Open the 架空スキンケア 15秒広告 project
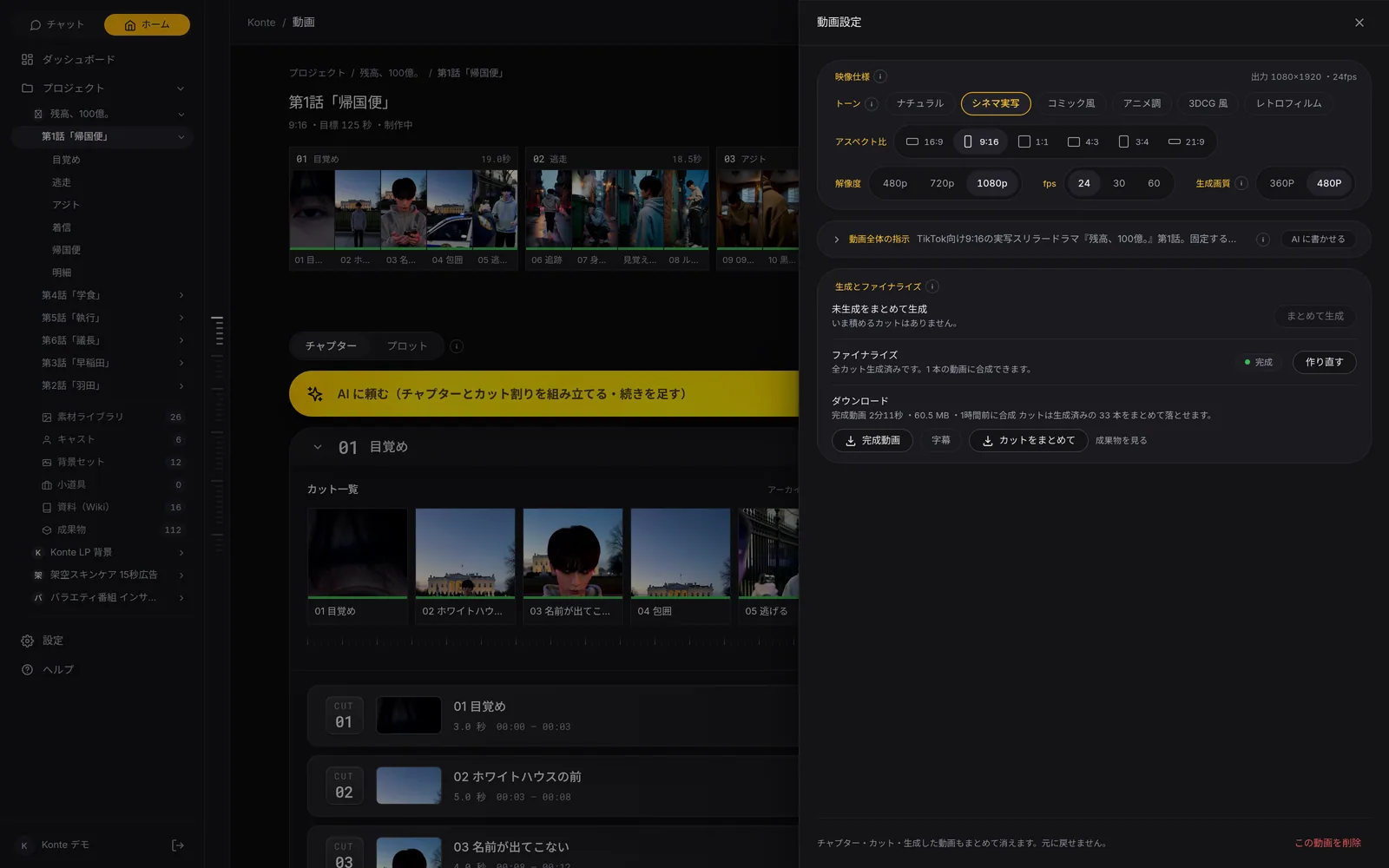Viewport: 1389px width, 868px height. tap(104, 575)
